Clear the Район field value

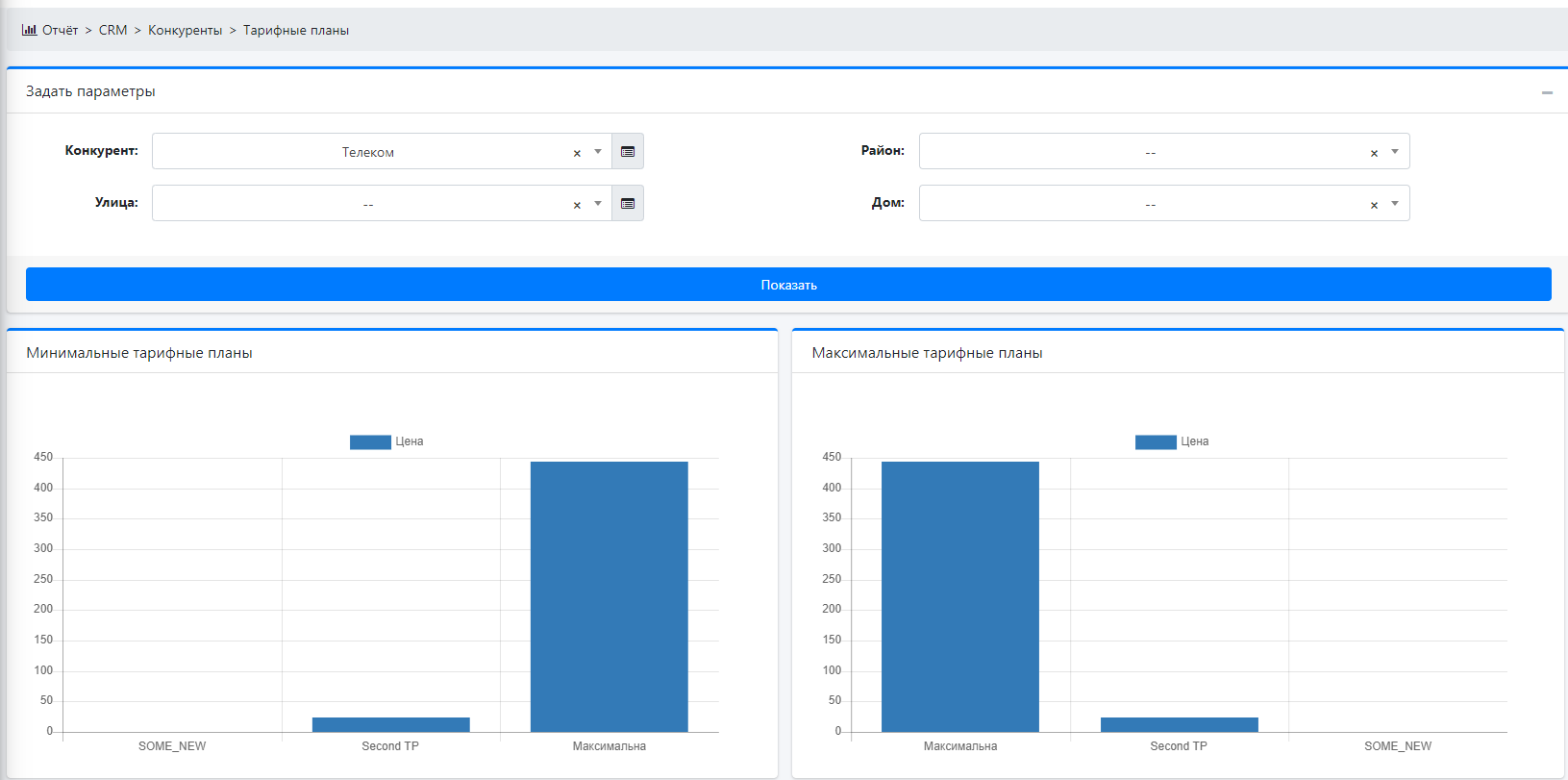(1374, 153)
